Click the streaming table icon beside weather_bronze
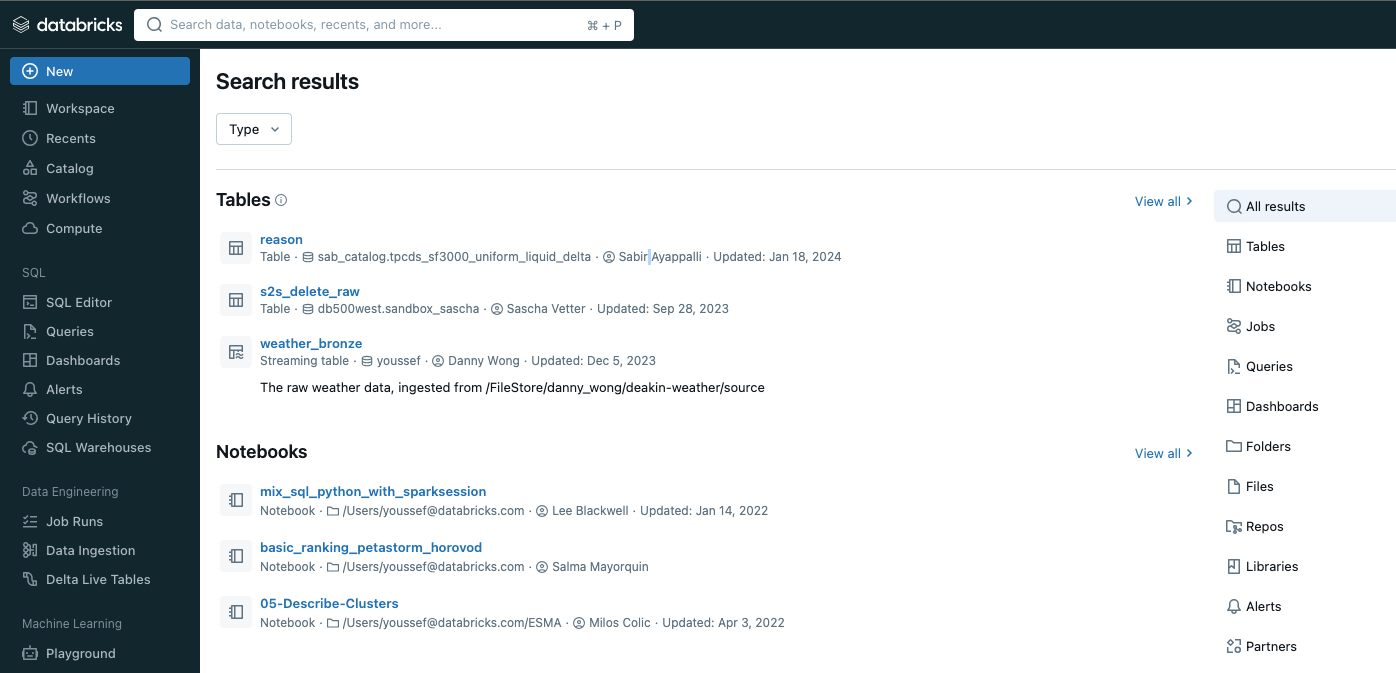Viewport: 1396px width, 673px height. (236, 352)
